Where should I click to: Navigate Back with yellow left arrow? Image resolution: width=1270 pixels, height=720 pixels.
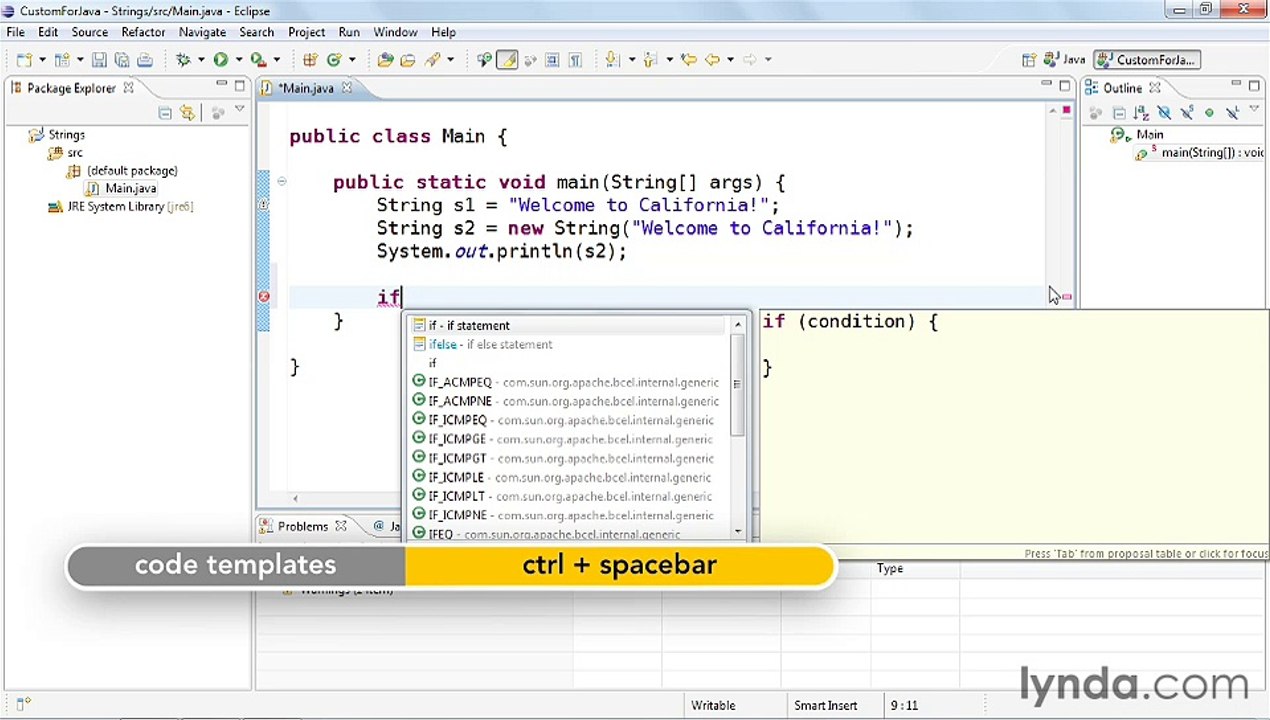(712, 60)
